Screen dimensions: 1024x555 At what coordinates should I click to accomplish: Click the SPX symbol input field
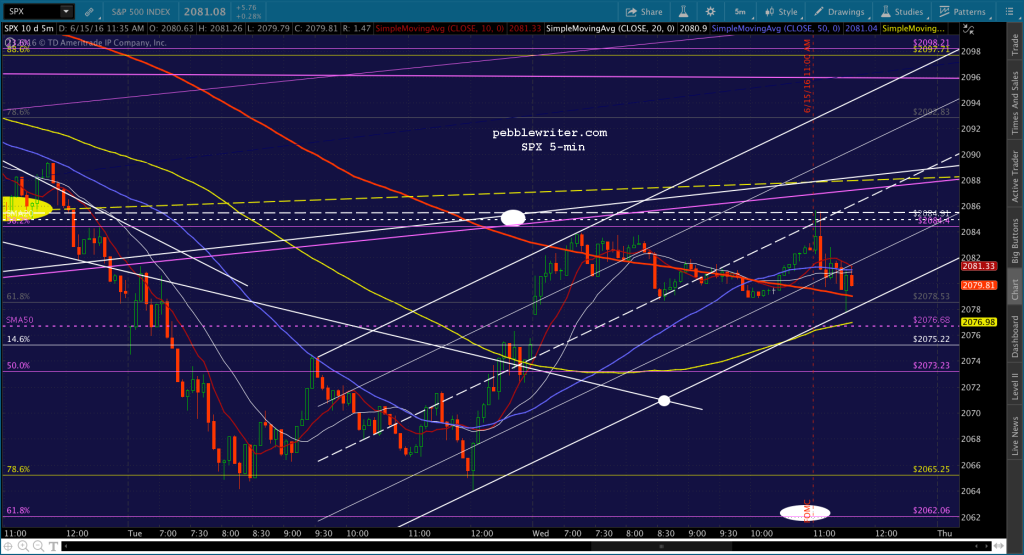pos(33,11)
